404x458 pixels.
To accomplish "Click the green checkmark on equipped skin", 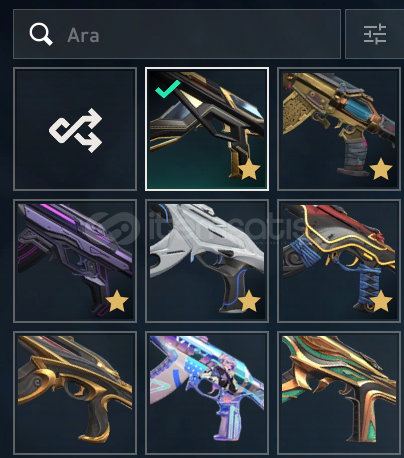I will pos(168,89).
